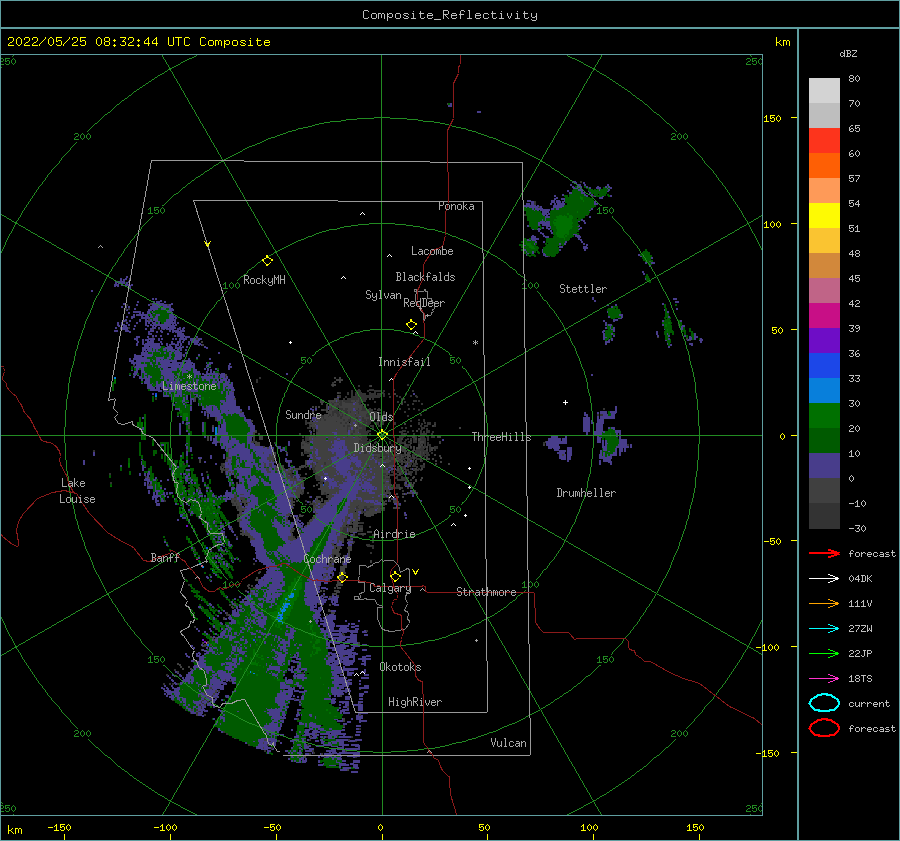Click the Ponoka city label
The width and height of the screenshot is (900, 841).
point(456,206)
